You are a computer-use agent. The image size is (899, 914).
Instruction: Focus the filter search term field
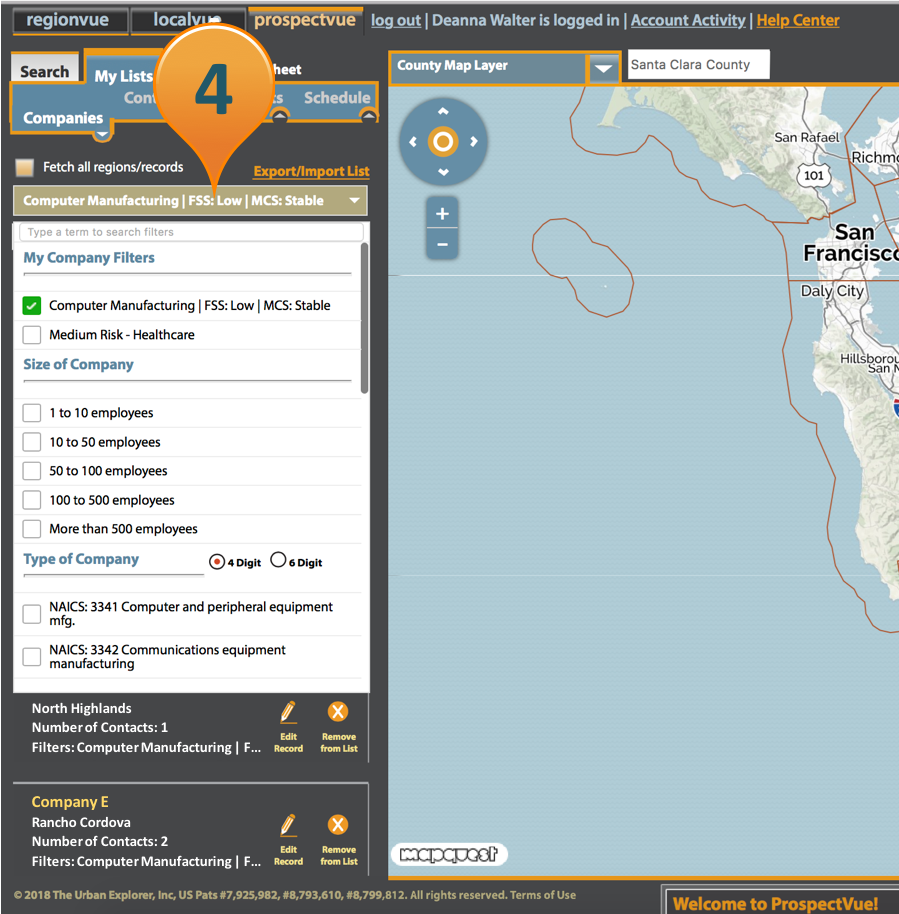tap(191, 232)
